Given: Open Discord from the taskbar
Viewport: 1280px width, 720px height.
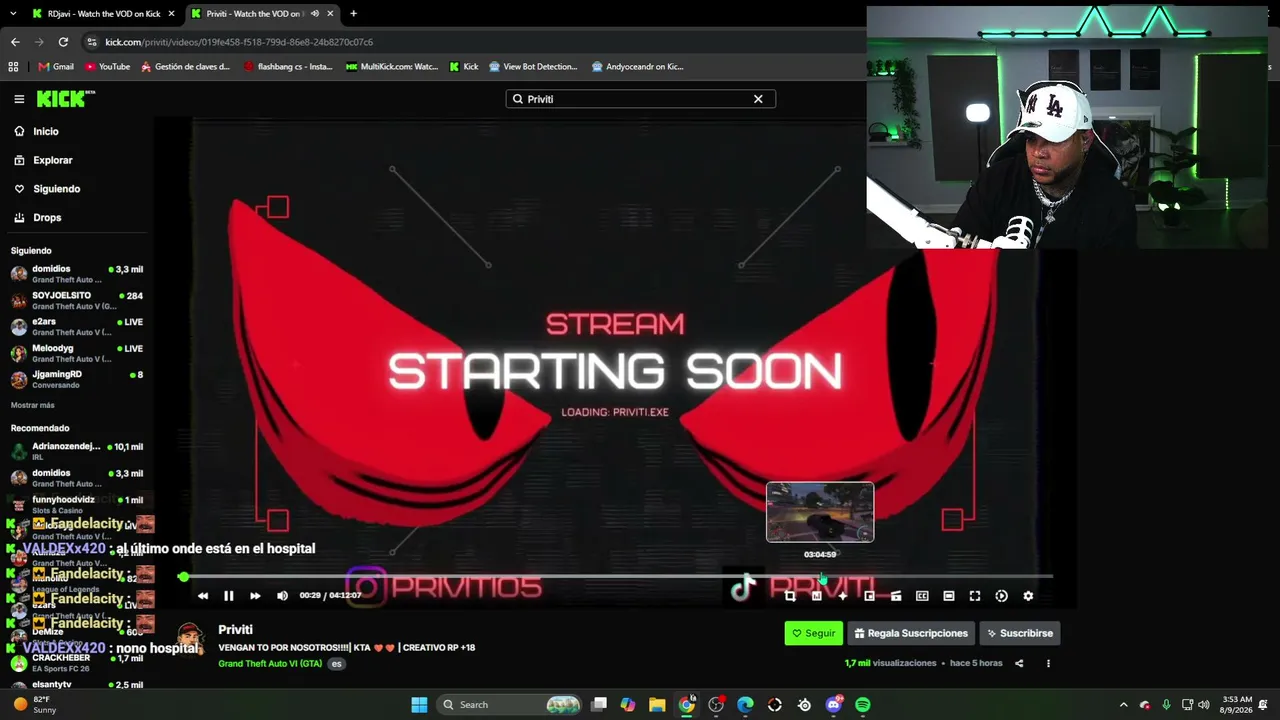Looking at the screenshot, I should tap(834, 705).
